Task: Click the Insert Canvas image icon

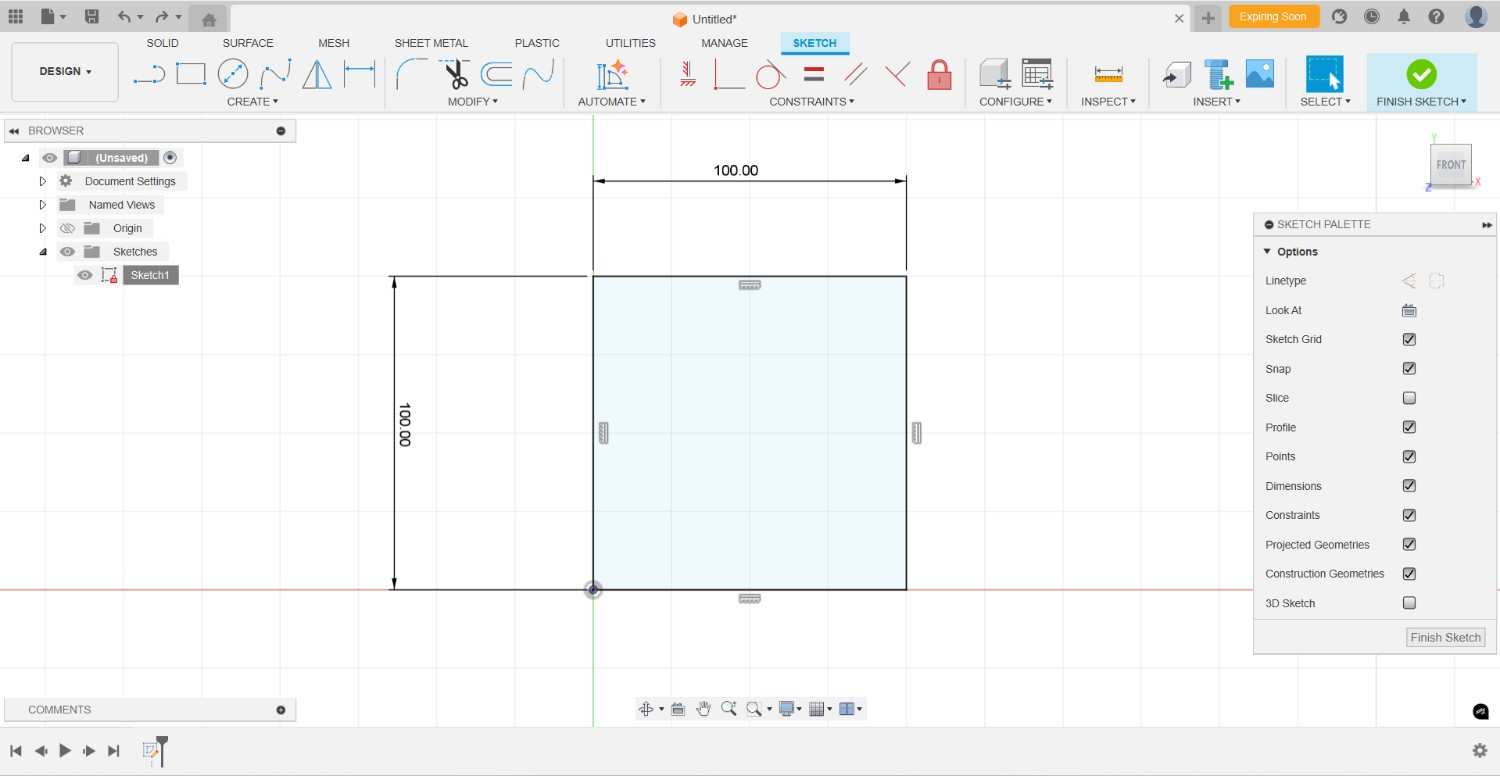Action: tap(1260, 74)
